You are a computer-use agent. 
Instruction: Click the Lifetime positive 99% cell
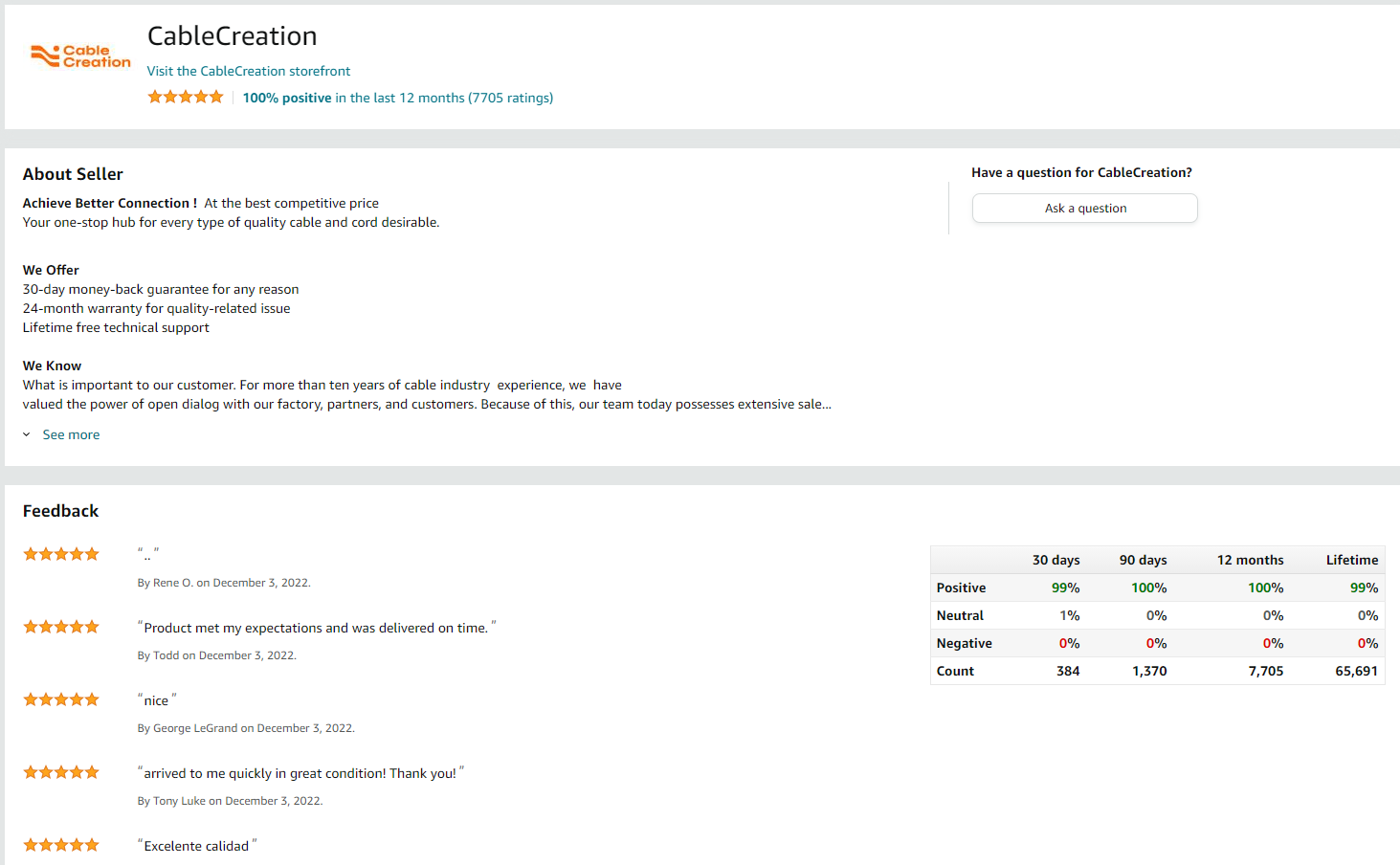pos(1364,588)
